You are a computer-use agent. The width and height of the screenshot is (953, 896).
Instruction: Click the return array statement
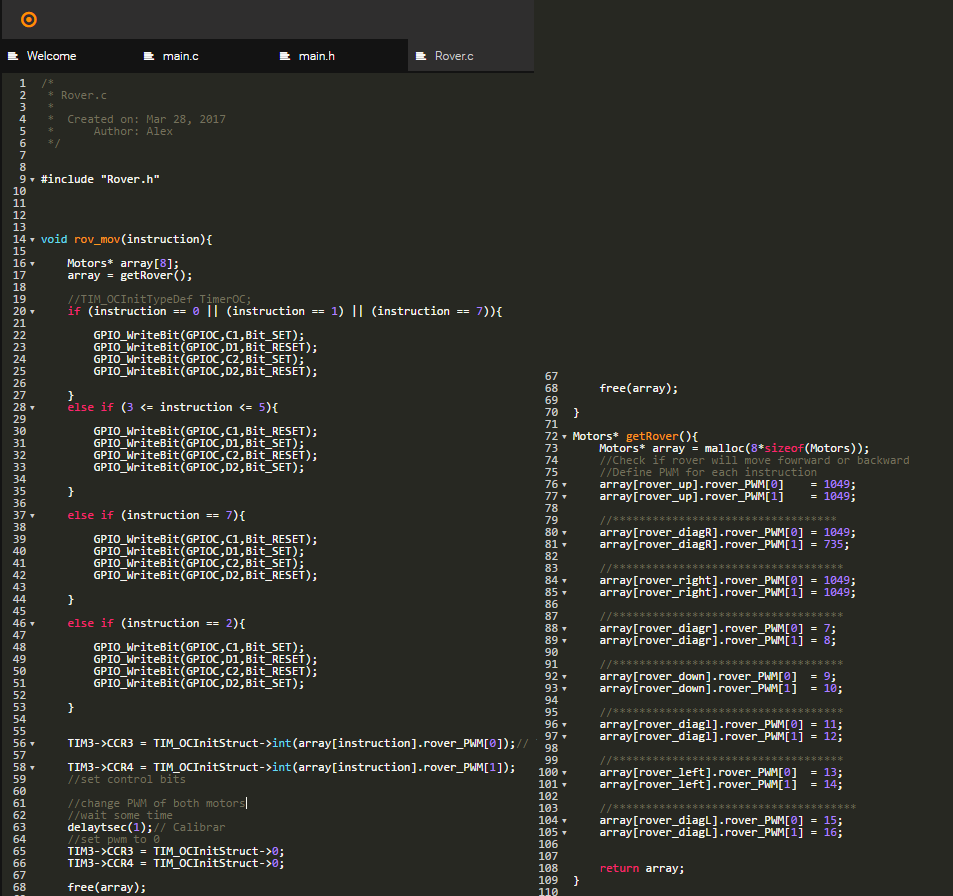[x=642, y=868]
